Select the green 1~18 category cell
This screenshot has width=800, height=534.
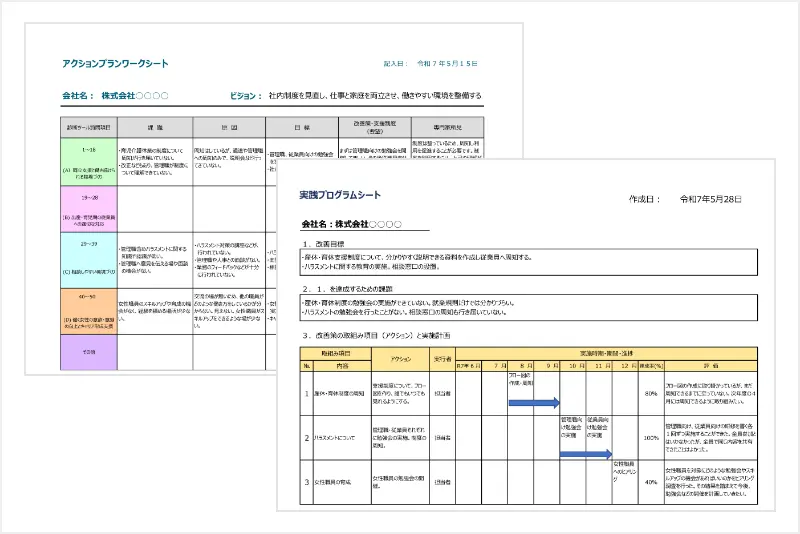(x=87, y=160)
